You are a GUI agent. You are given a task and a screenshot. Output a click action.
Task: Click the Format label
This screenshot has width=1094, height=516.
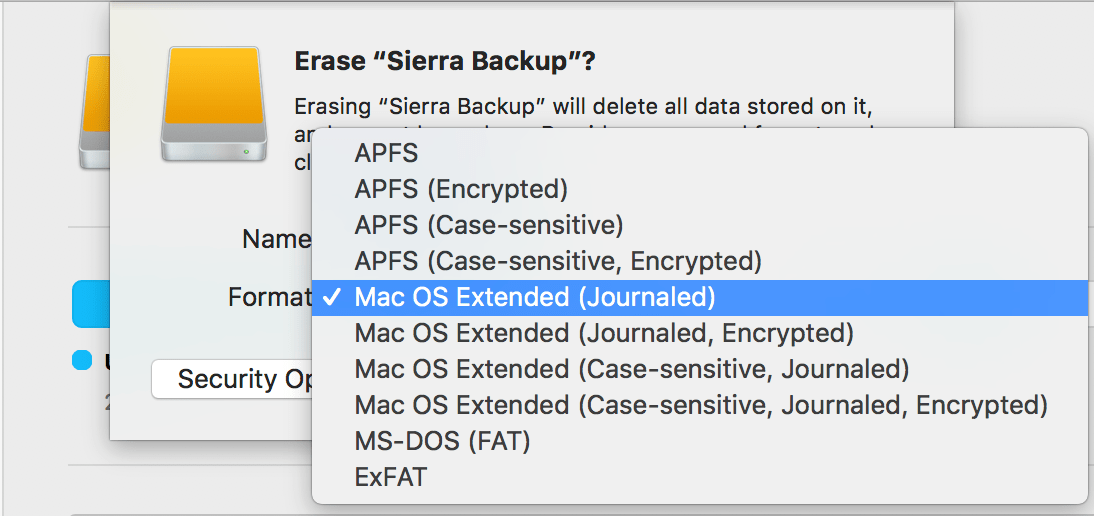[268, 298]
